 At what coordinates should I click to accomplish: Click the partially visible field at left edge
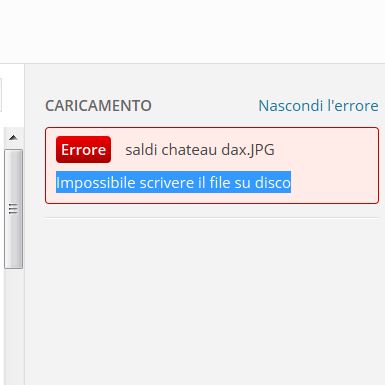[x=1, y=95]
